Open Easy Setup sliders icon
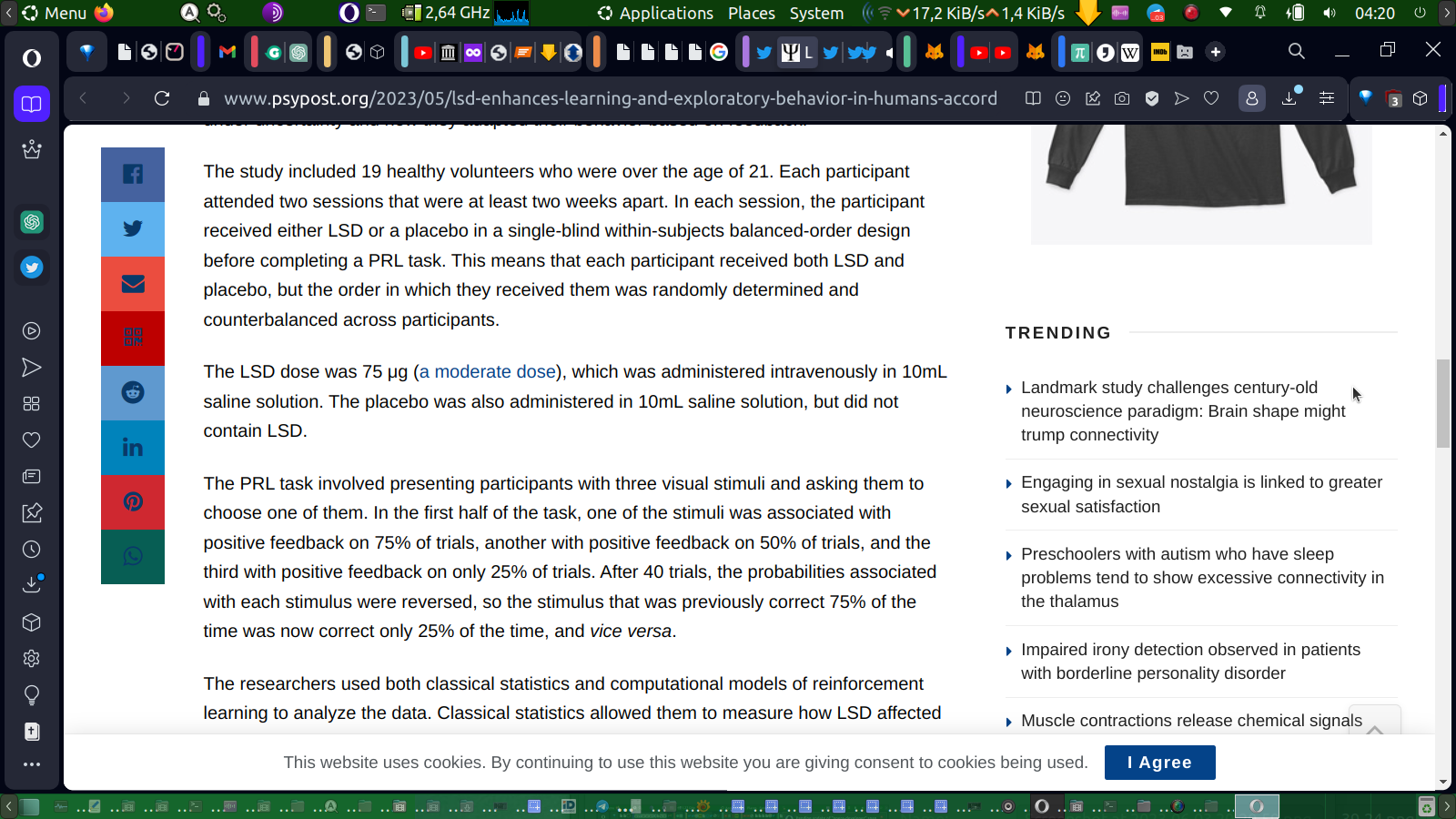The height and width of the screenshot is (819, 1456). coord(1327,98)
